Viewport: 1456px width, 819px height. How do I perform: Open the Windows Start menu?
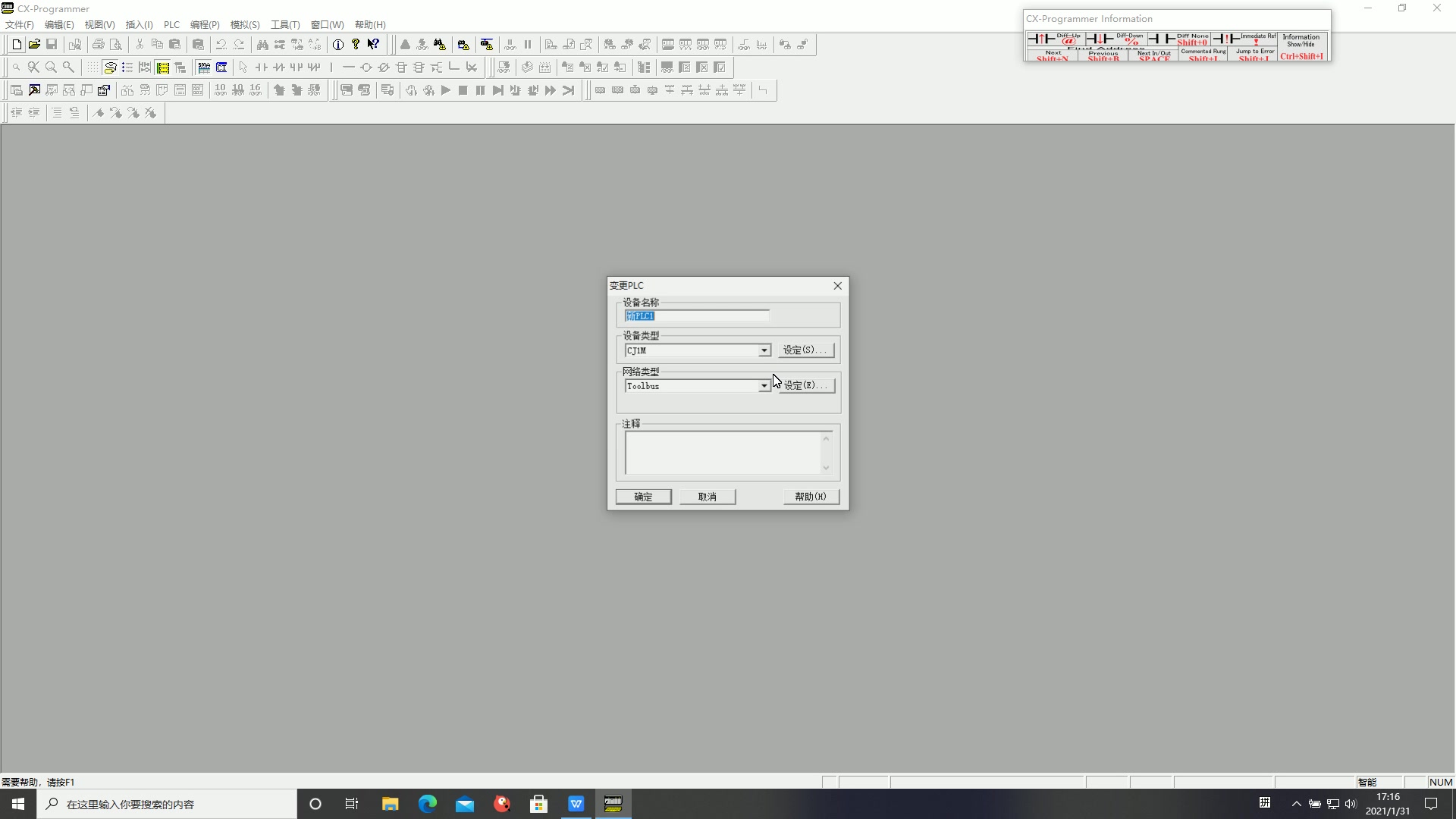18,804
